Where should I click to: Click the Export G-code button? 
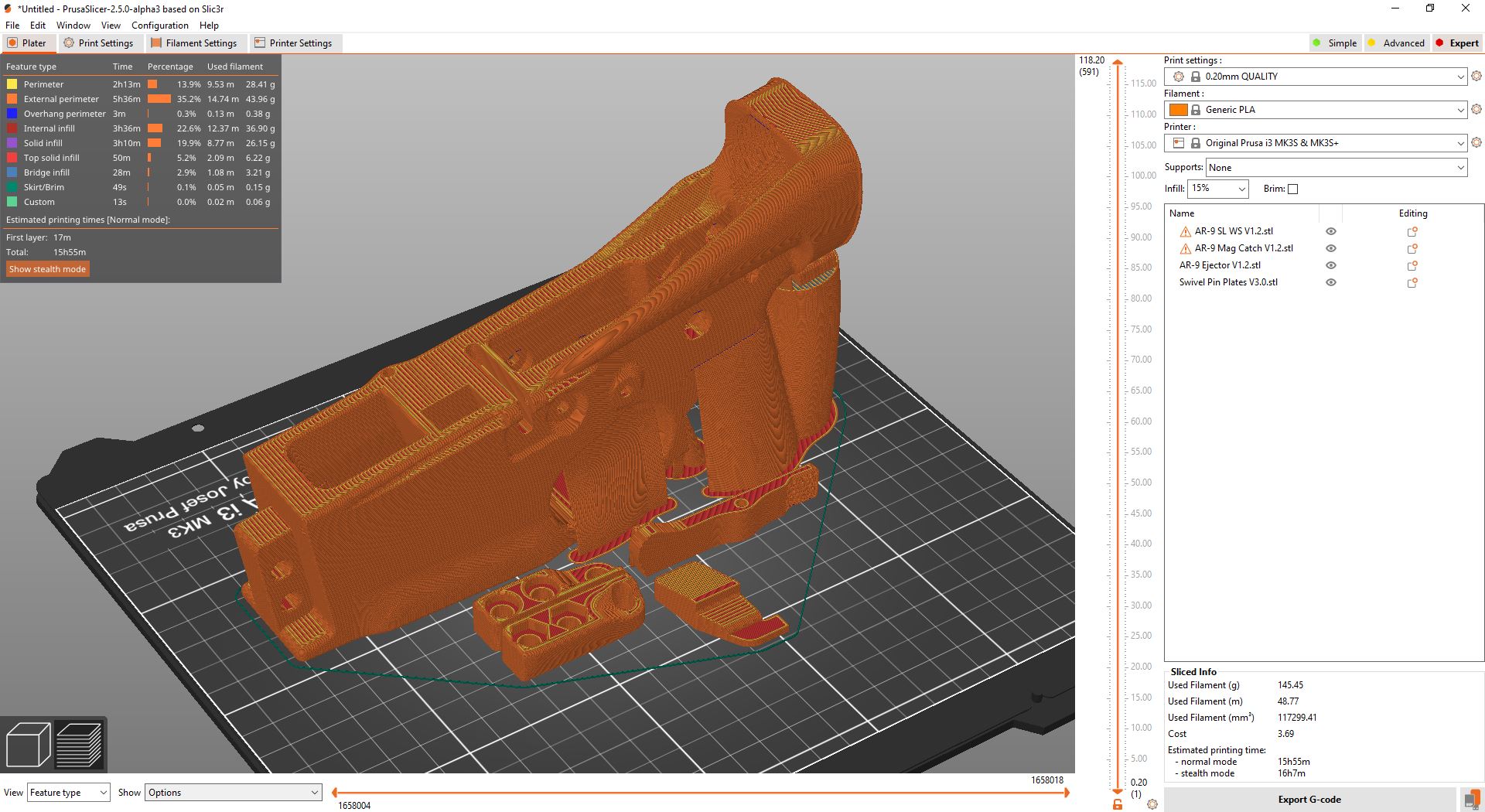pos(1309,800)
